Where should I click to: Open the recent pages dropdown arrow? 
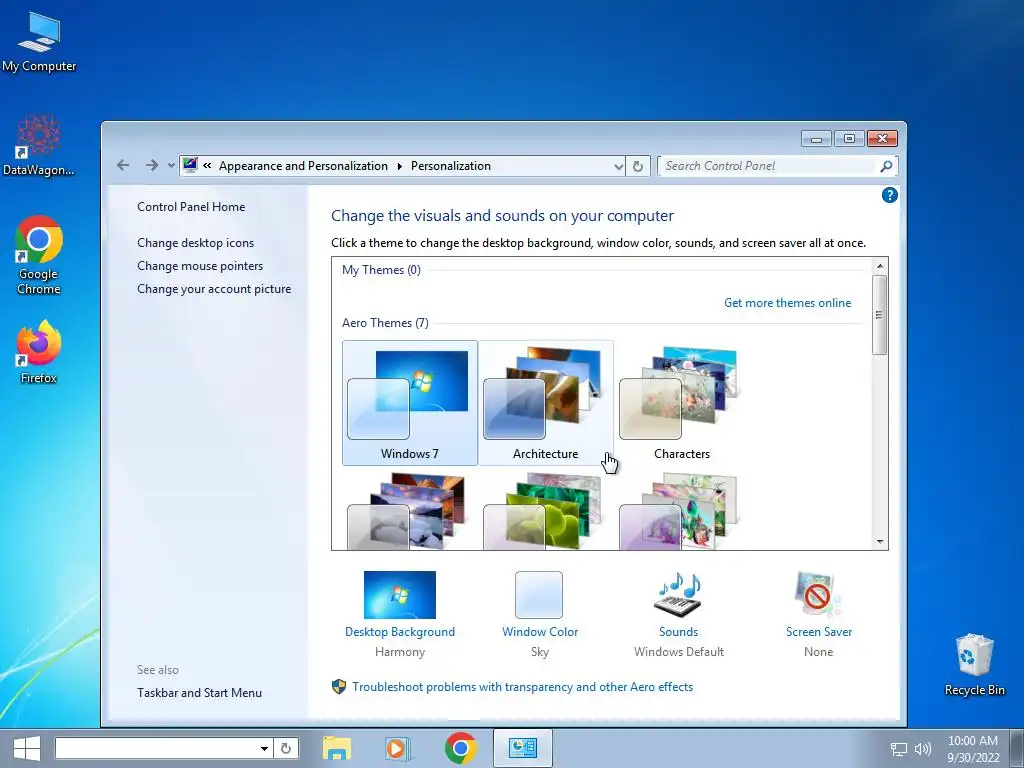click(x=171, y=166)
